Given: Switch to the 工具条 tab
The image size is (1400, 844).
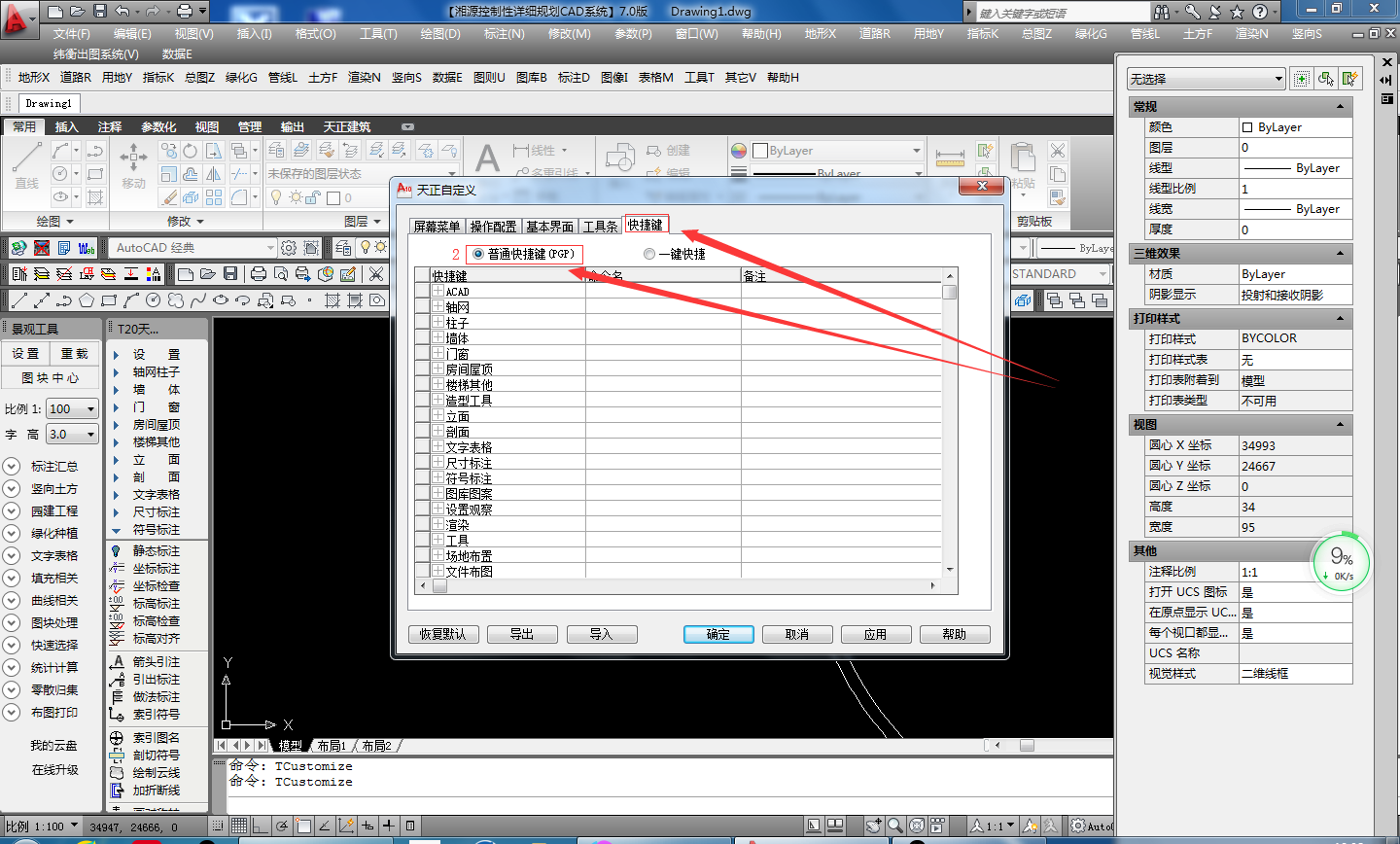Looking at the screenshot, I should 600,227.
